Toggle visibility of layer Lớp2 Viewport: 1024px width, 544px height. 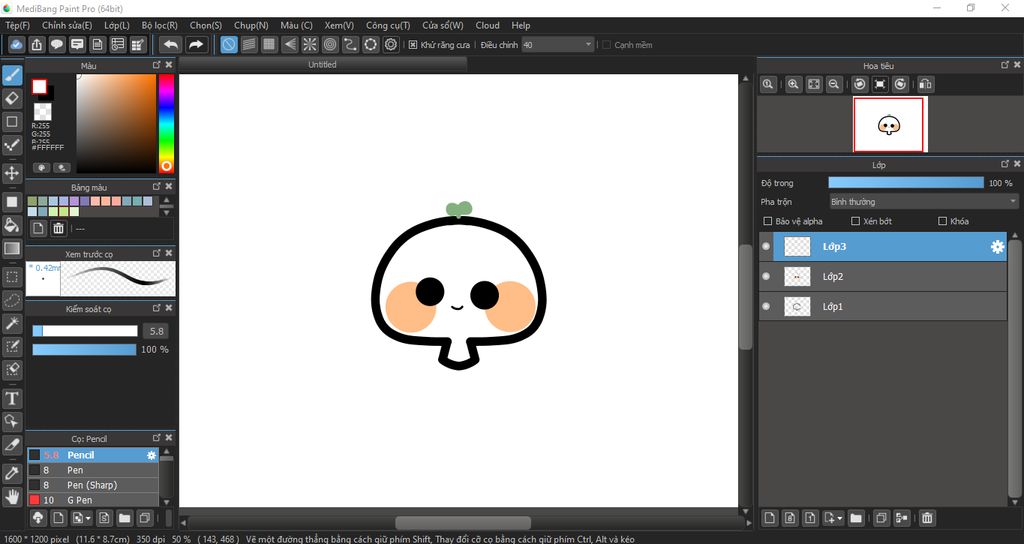[766, 277]
